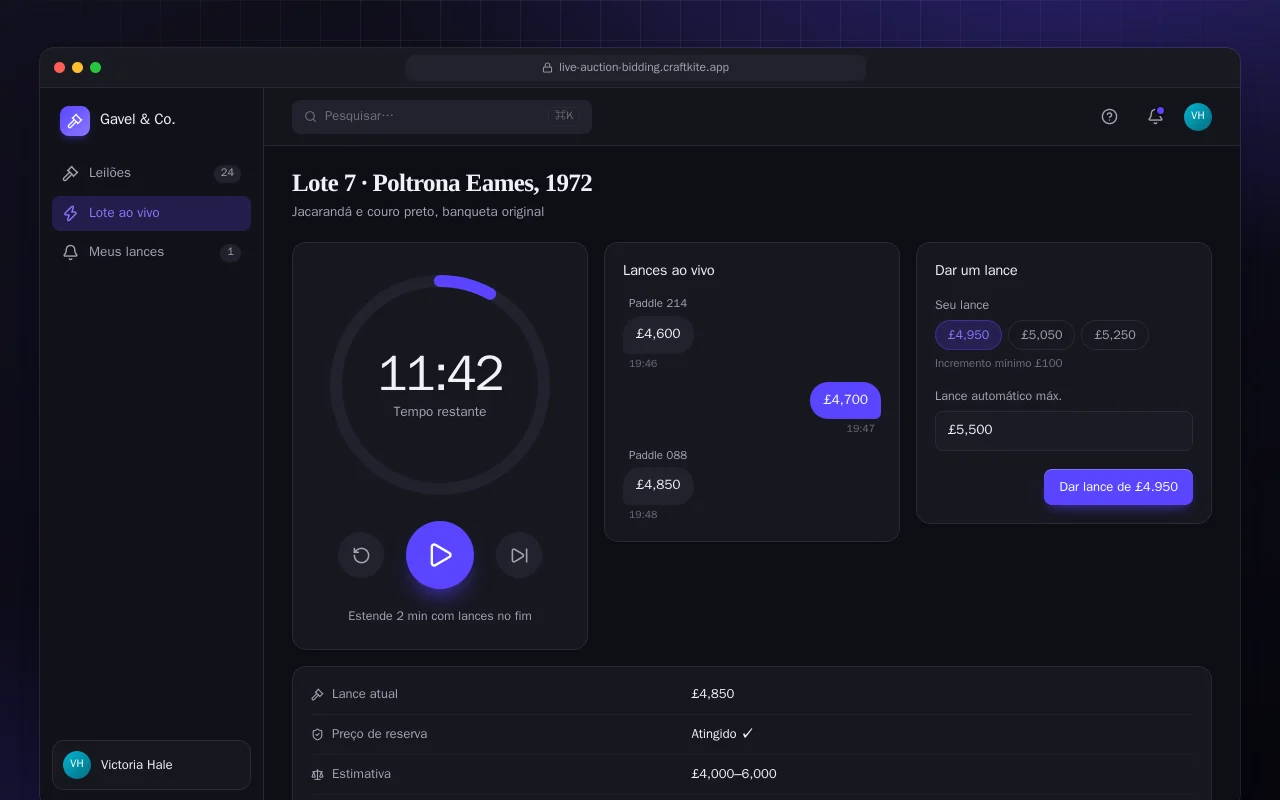Click the Leilões badge showing 24
The height and width of the screenshot is (800, 1280).
227,173
